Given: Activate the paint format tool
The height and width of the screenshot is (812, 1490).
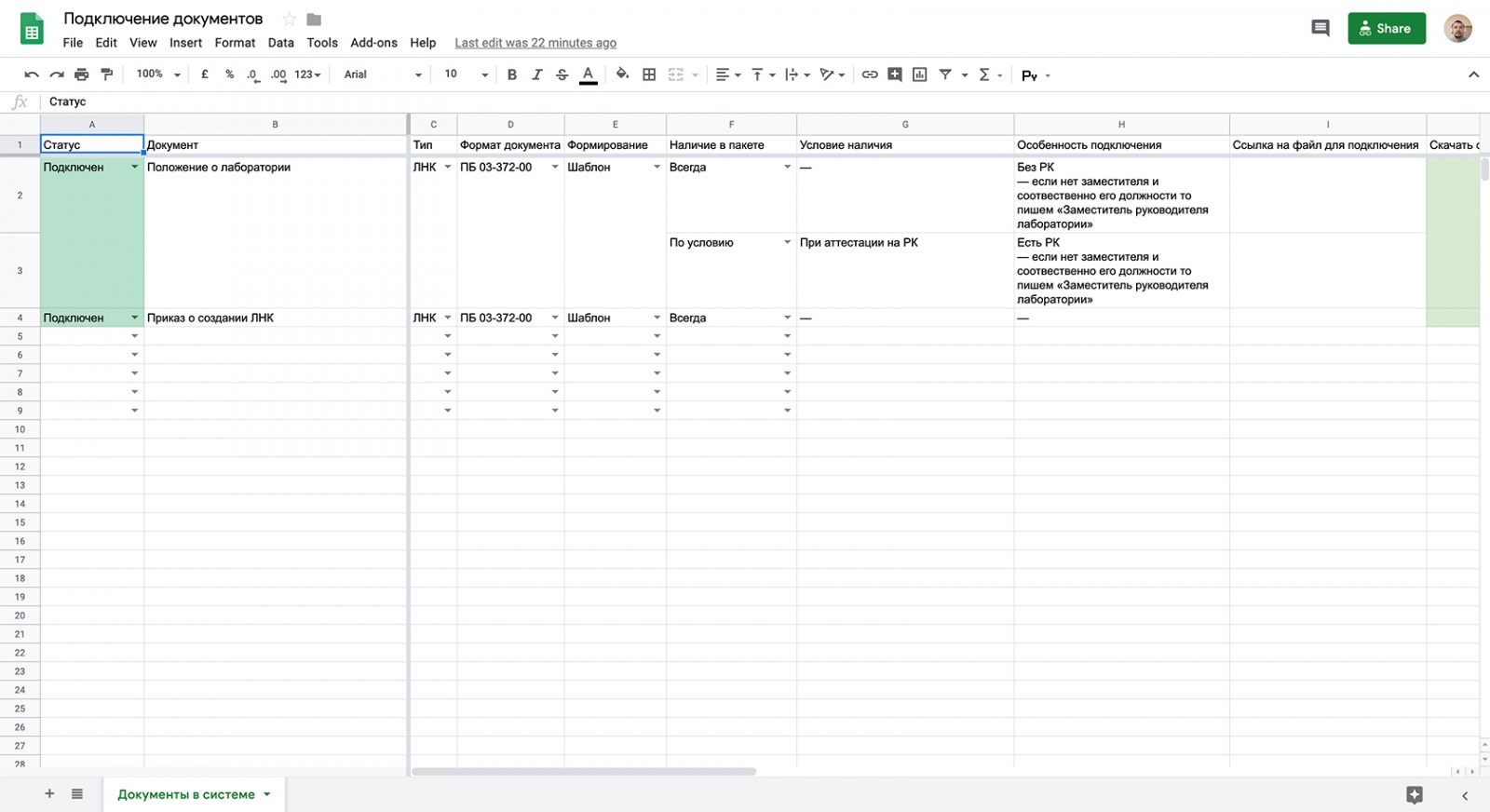Looking at the screenshot, I should (107, 74).
